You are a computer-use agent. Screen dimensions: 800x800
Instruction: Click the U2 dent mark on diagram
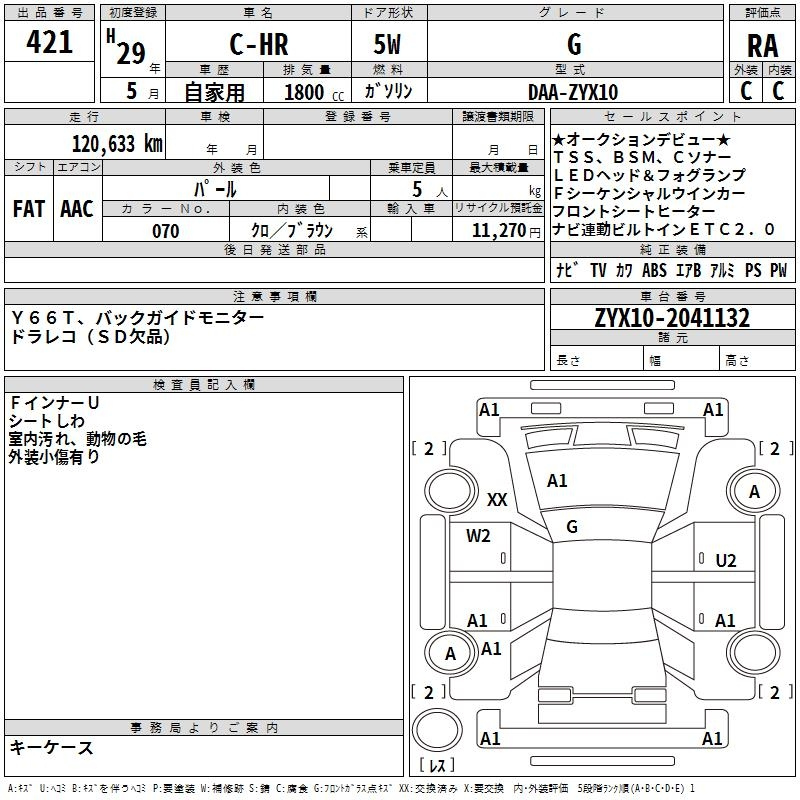726,561
